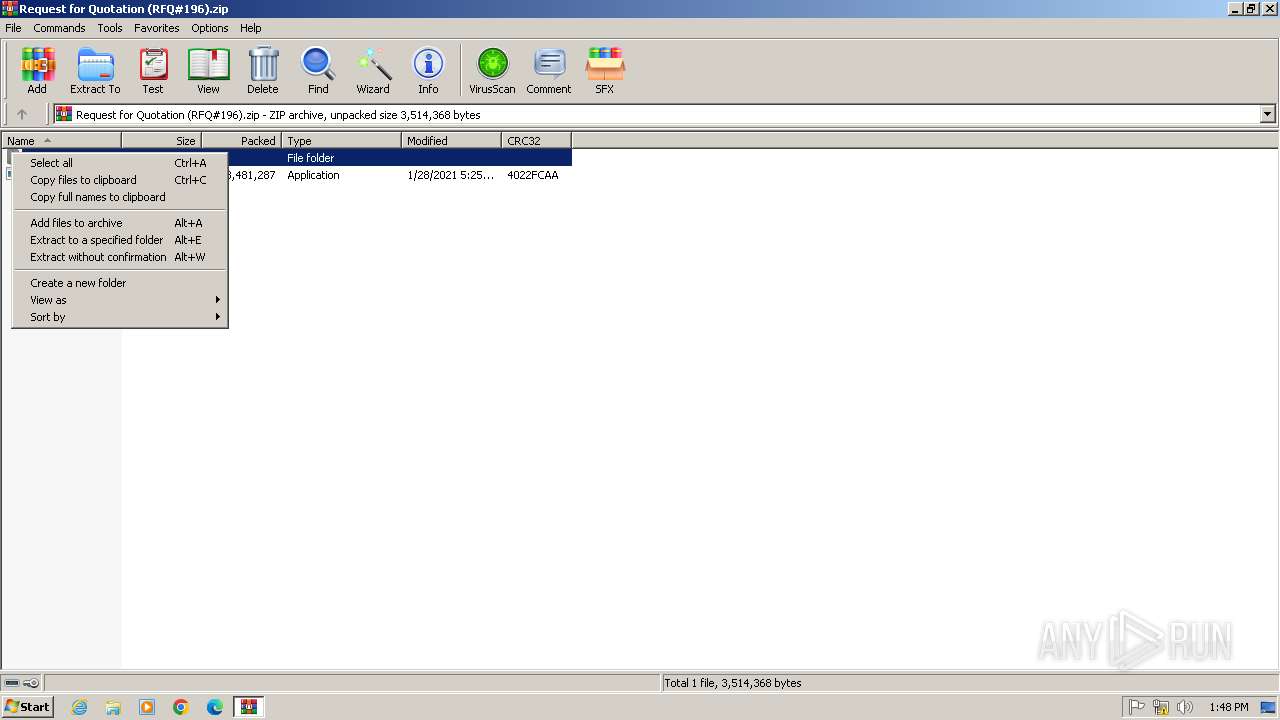The height and width of the screenshot is (720, 1280).
Task: Run the VirusScan icon
Action: (492, 70)
